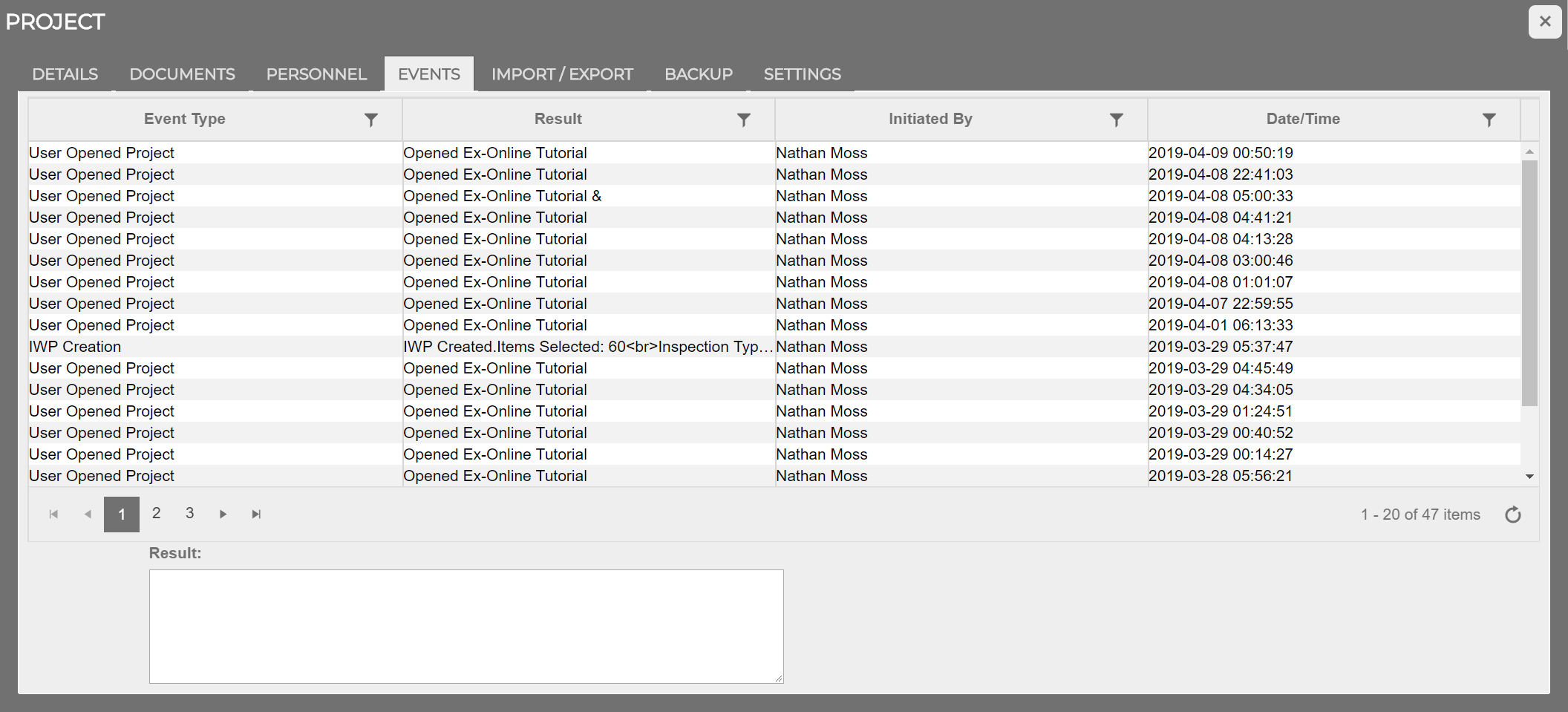The width and height of the screenshot is (1568, 712).
Task: Open the Date/Time column filter
Action: (x=1489, y=120)
